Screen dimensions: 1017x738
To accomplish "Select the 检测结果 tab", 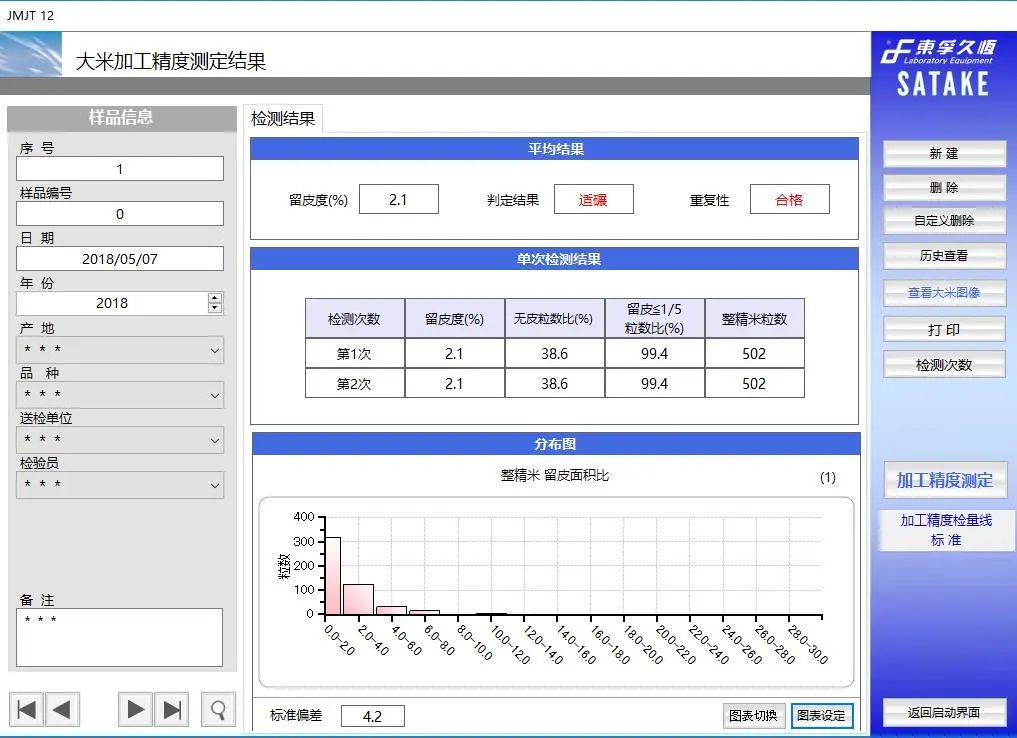I will click(x=283, y=119).
